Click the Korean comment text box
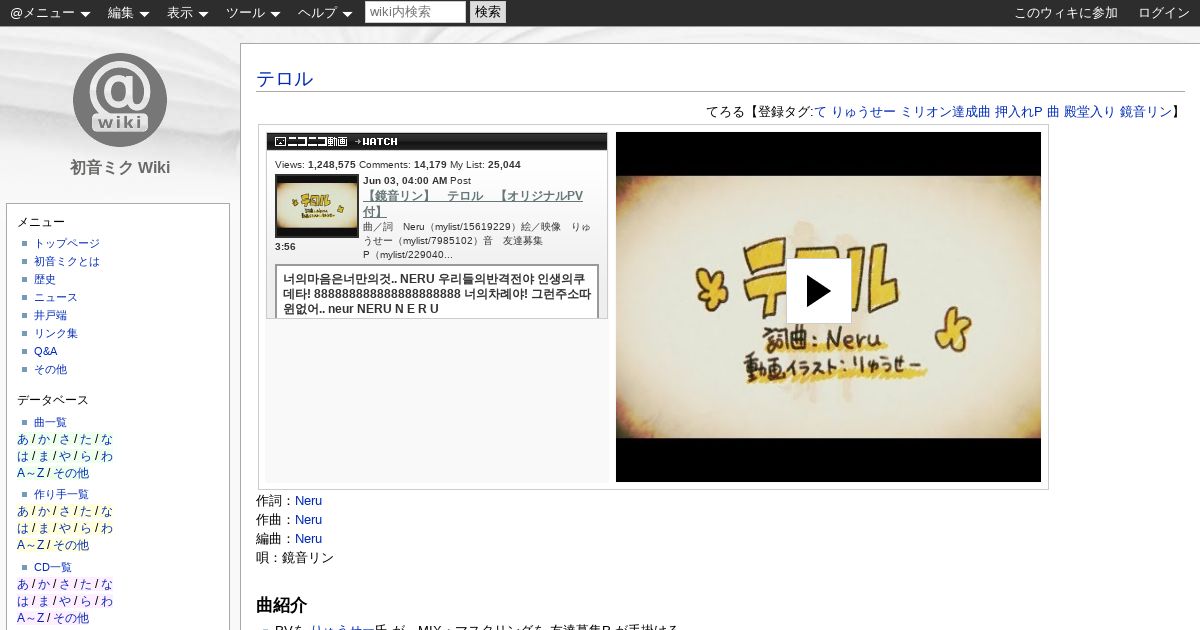The image size is (1200, 630). pyautogui.click(x=437, y=291)
